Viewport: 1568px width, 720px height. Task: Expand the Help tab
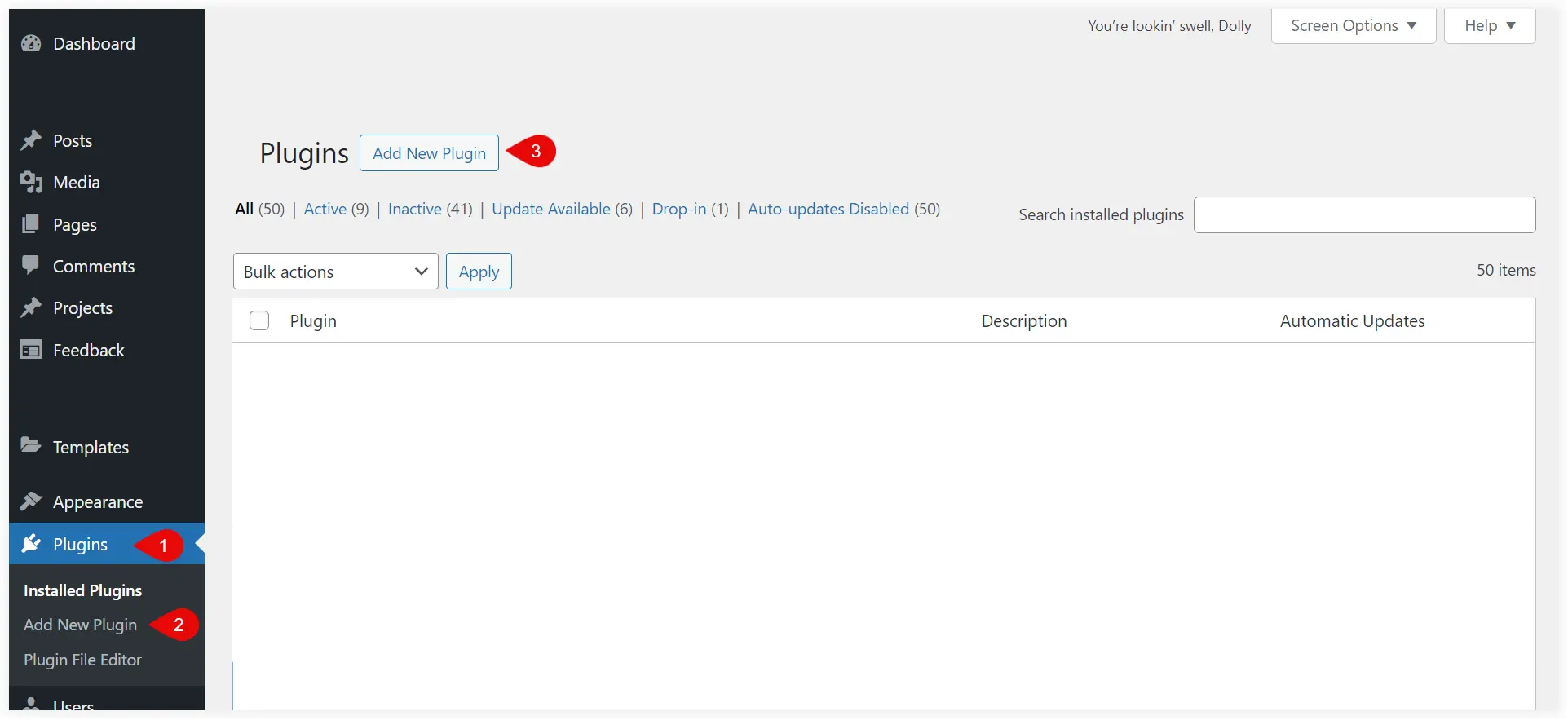pos(1490,25)
